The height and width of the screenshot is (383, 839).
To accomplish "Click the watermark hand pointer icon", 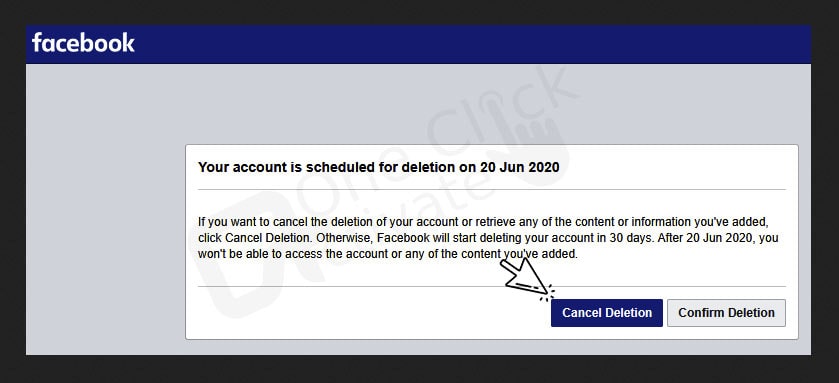I will [533, 151].
